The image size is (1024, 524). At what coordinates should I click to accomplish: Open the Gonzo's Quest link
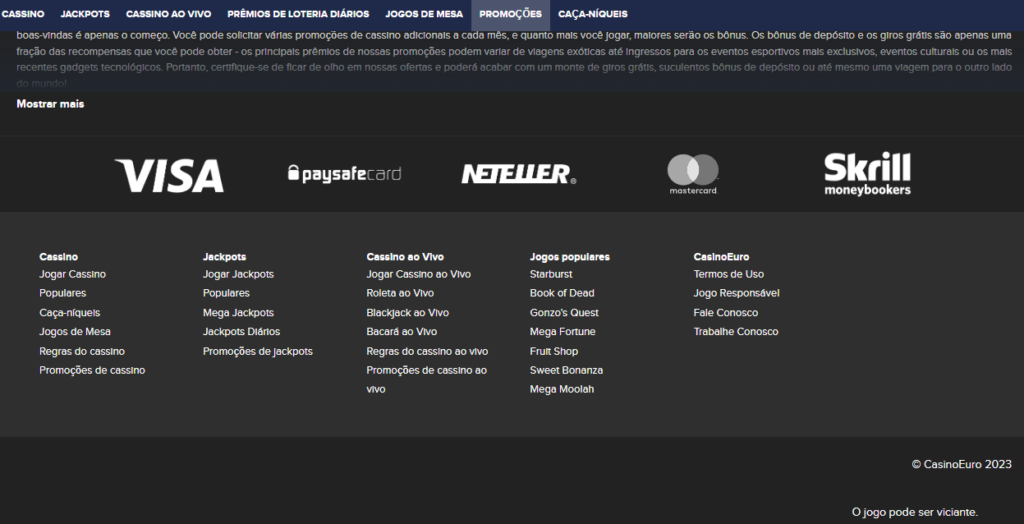(x=564, y=313)
